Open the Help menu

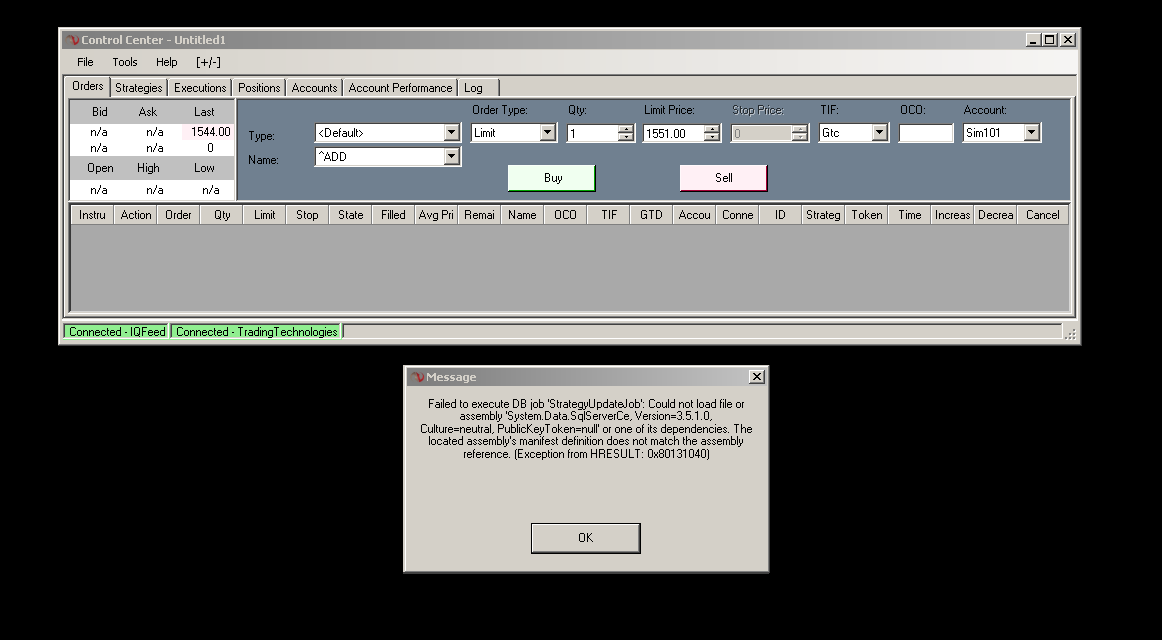tap(167, 62)
